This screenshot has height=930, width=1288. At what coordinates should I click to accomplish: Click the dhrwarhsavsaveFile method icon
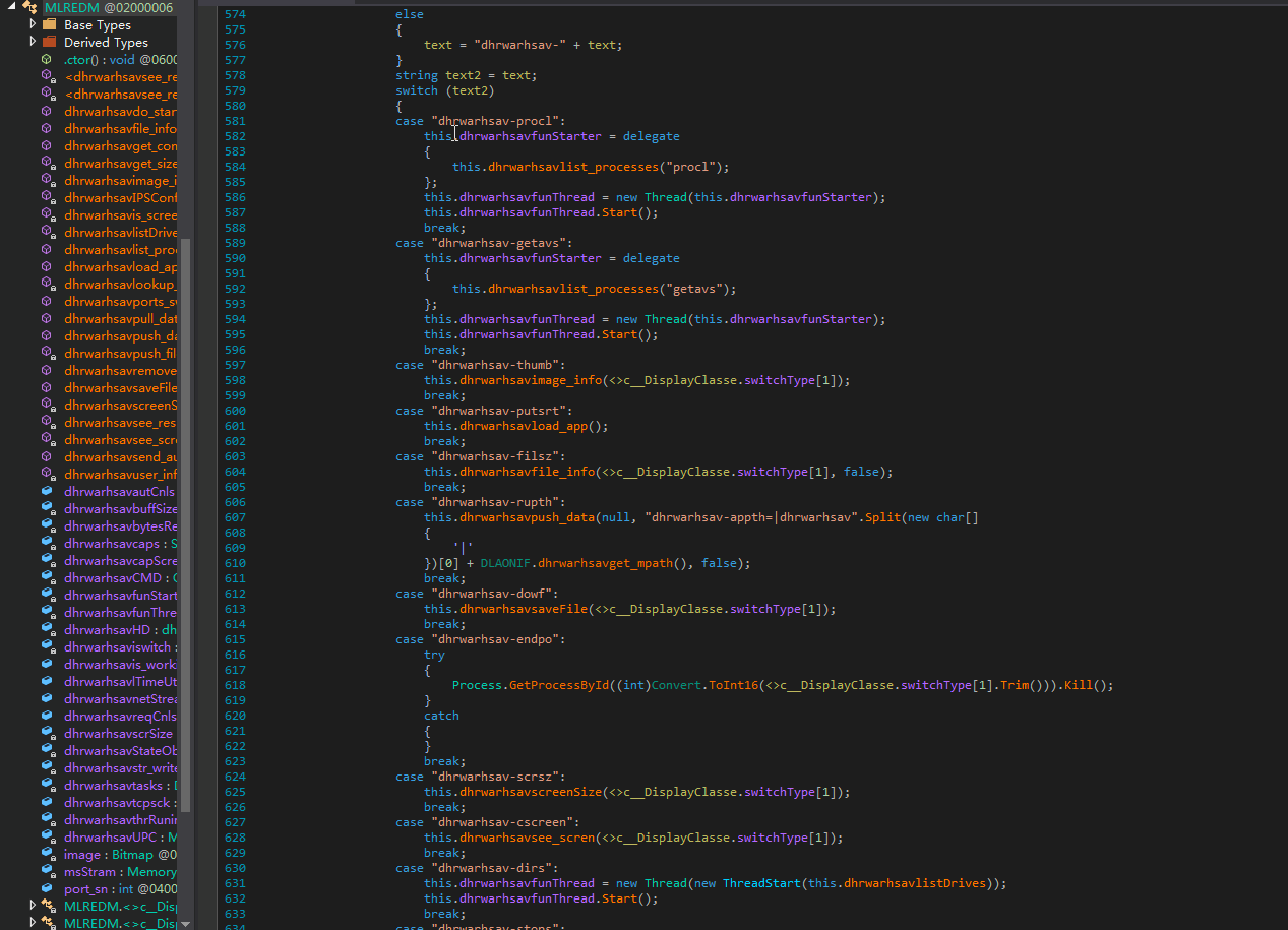point(47,387)
